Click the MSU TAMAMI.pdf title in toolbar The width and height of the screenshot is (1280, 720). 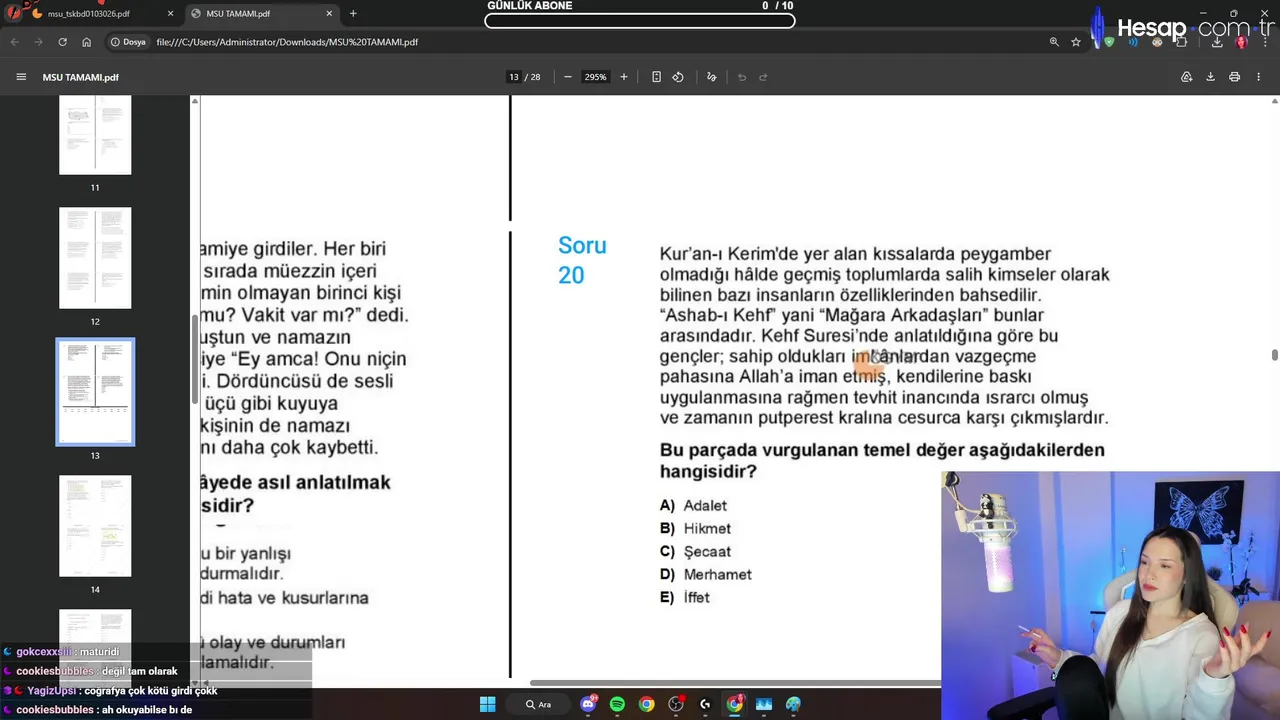pyautogui.click(x=81, y=77)
